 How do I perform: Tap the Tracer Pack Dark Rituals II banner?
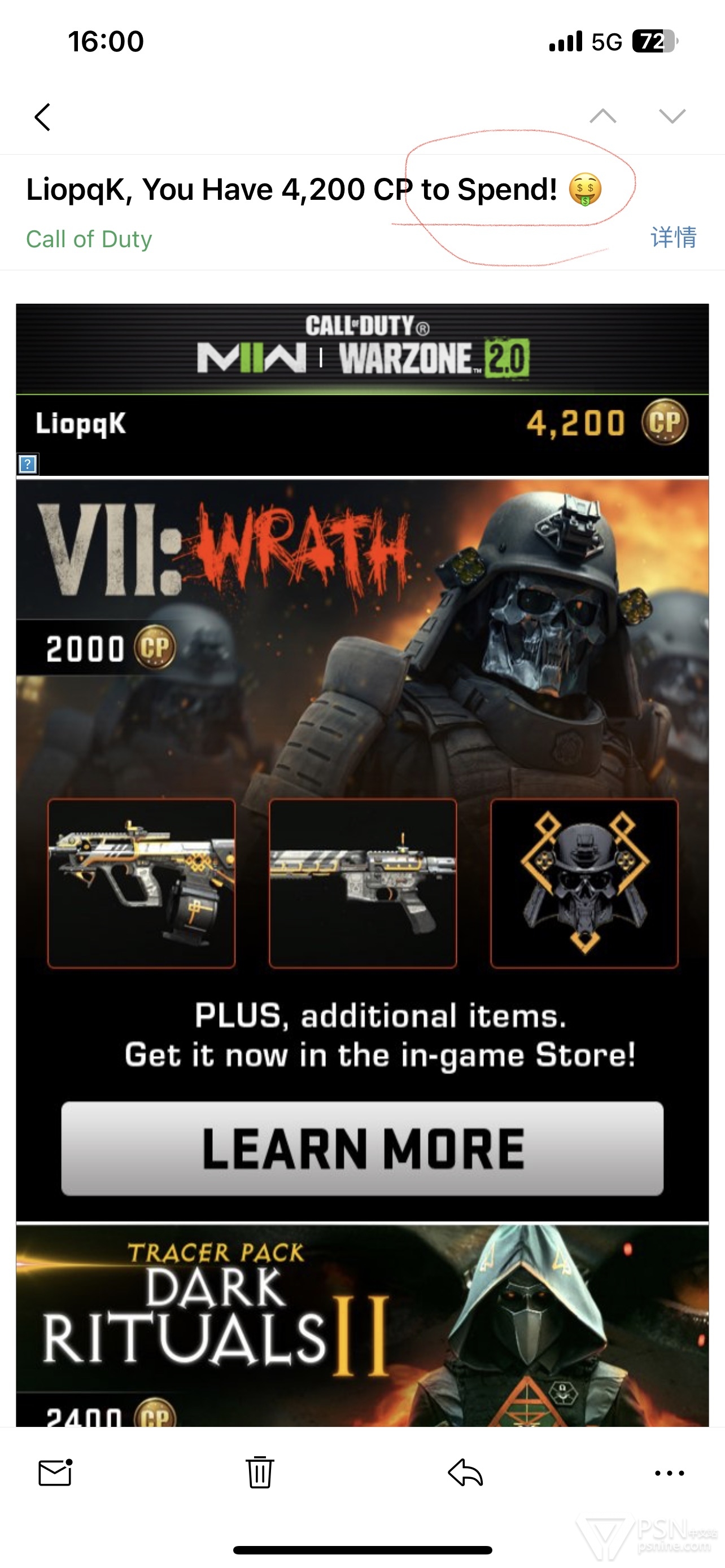pyautogui.click(x=362, y=1326)
